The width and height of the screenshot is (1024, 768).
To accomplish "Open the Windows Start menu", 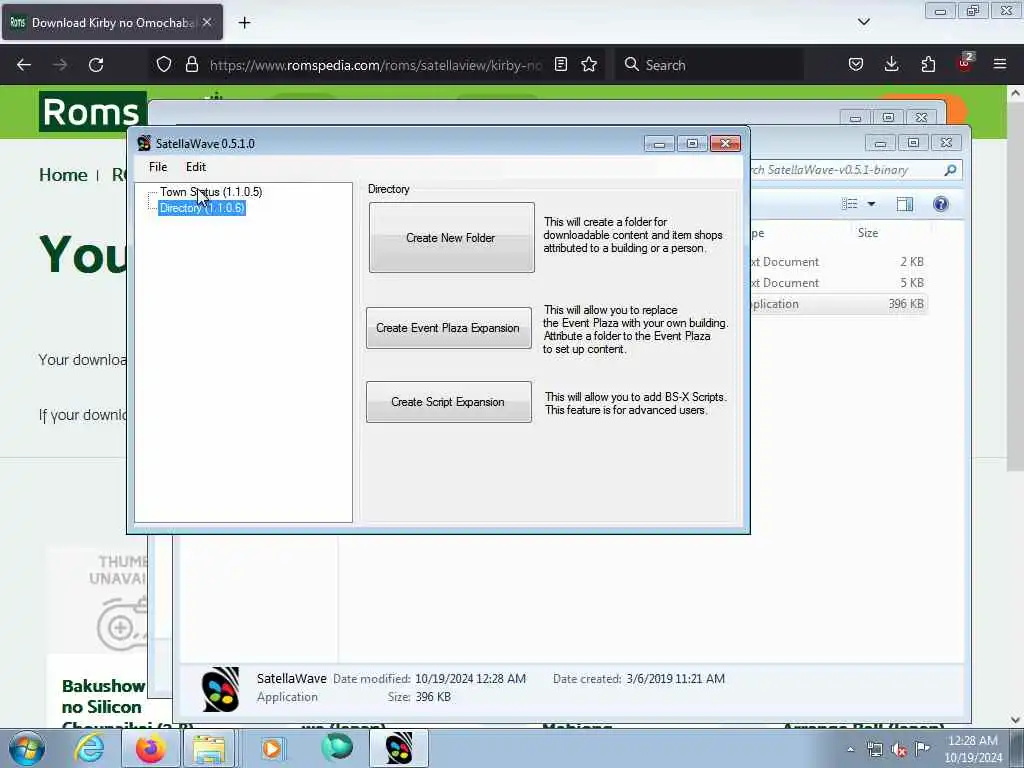I will pyautogui.click(x=26, y=749).
